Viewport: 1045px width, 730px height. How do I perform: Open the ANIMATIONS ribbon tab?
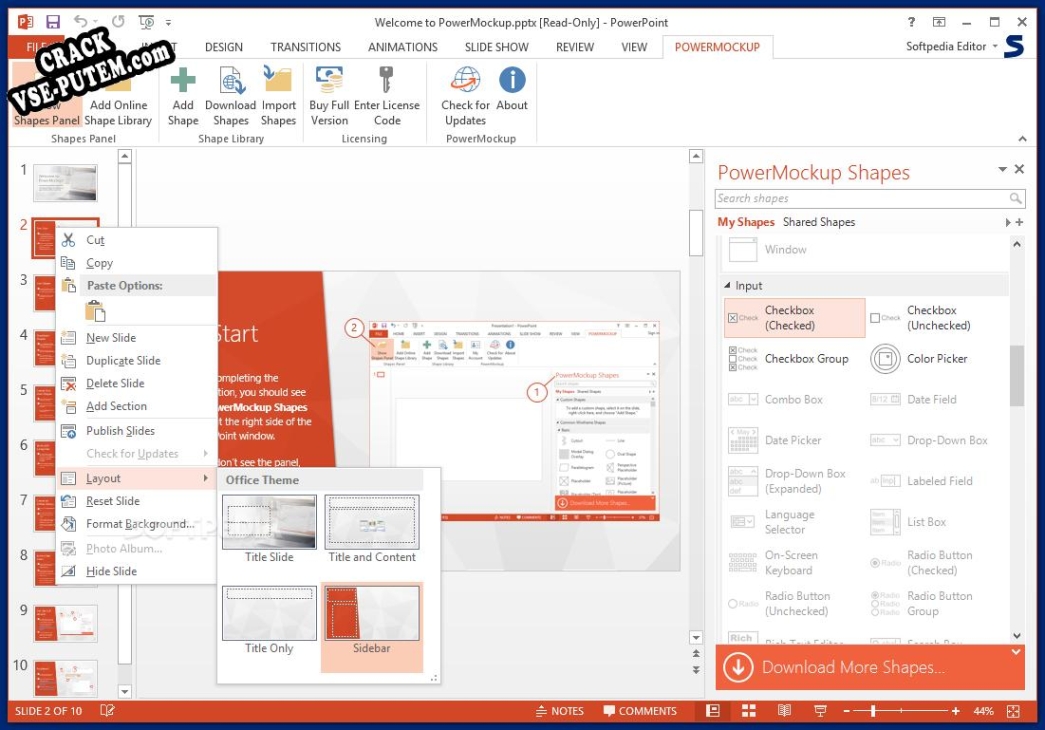click(403, 47)
